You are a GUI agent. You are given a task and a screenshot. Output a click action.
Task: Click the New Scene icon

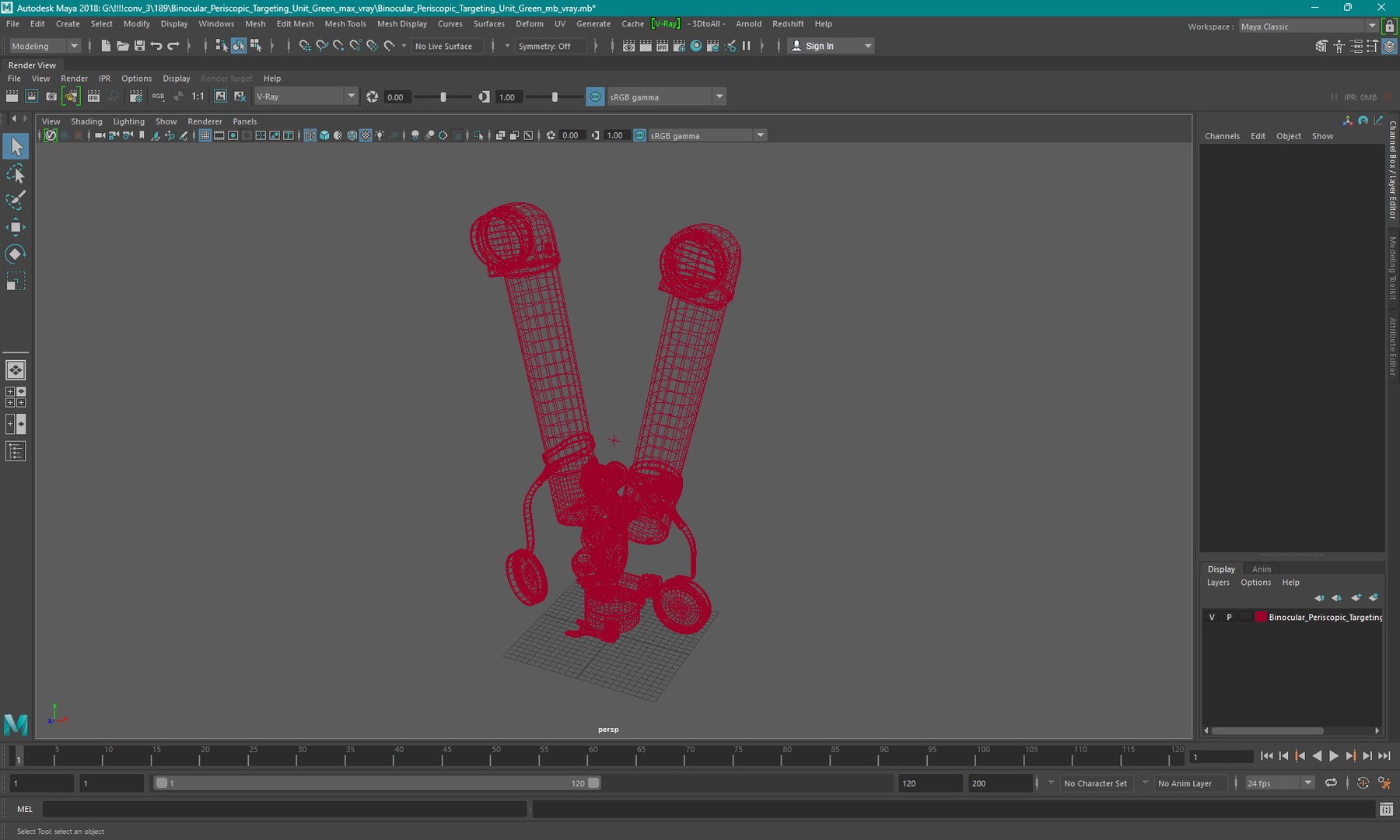[x=106, y=46]
